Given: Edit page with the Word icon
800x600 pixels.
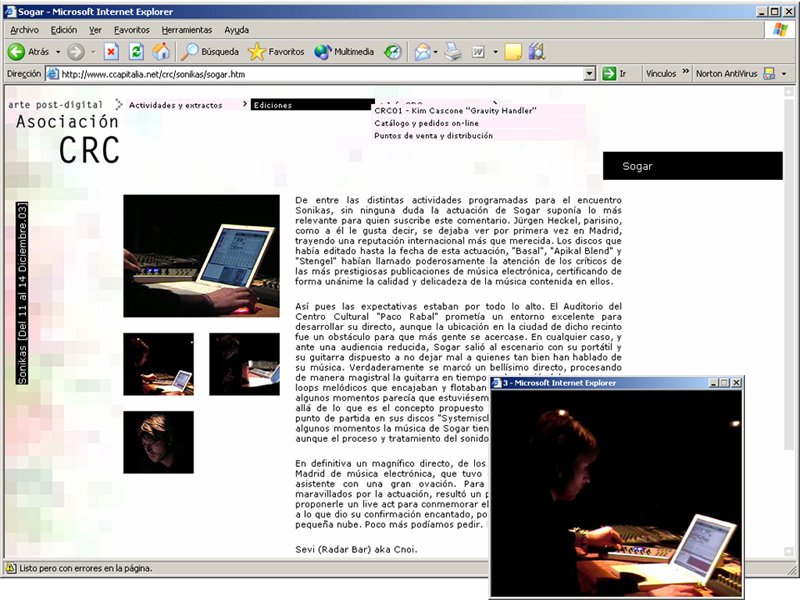Looking at the screenshot, I should [479, 52].
